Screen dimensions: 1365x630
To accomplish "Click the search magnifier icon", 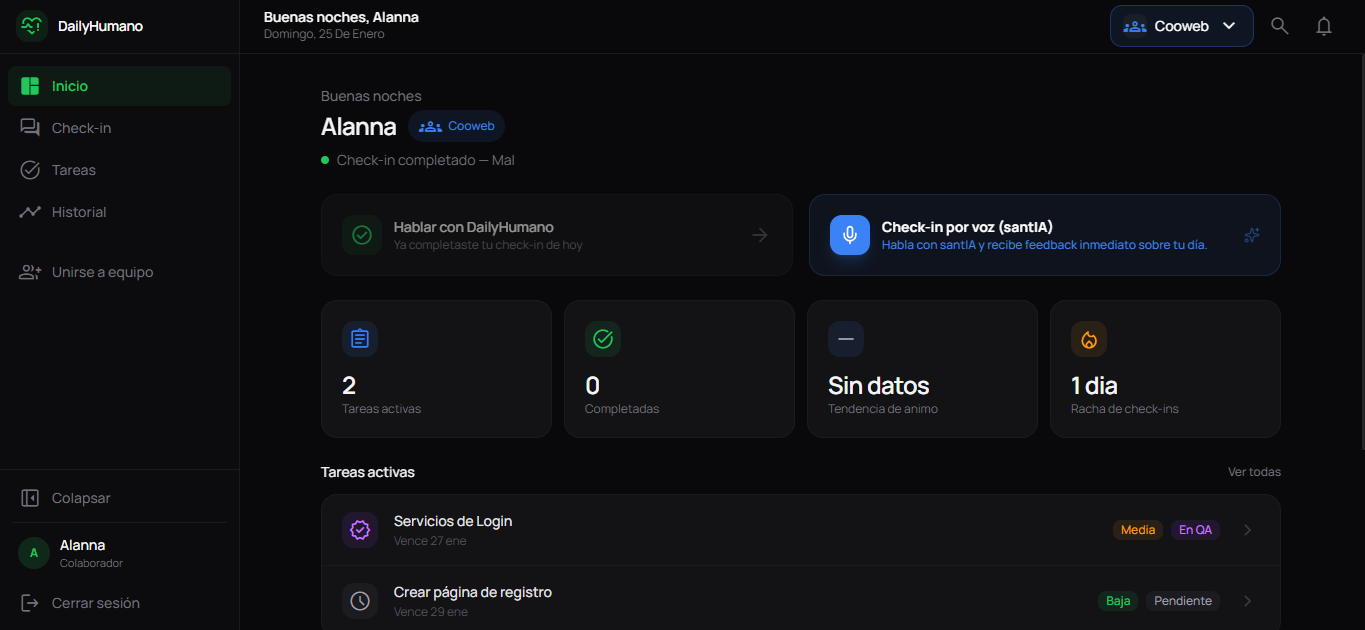I will coord(1279,25).
